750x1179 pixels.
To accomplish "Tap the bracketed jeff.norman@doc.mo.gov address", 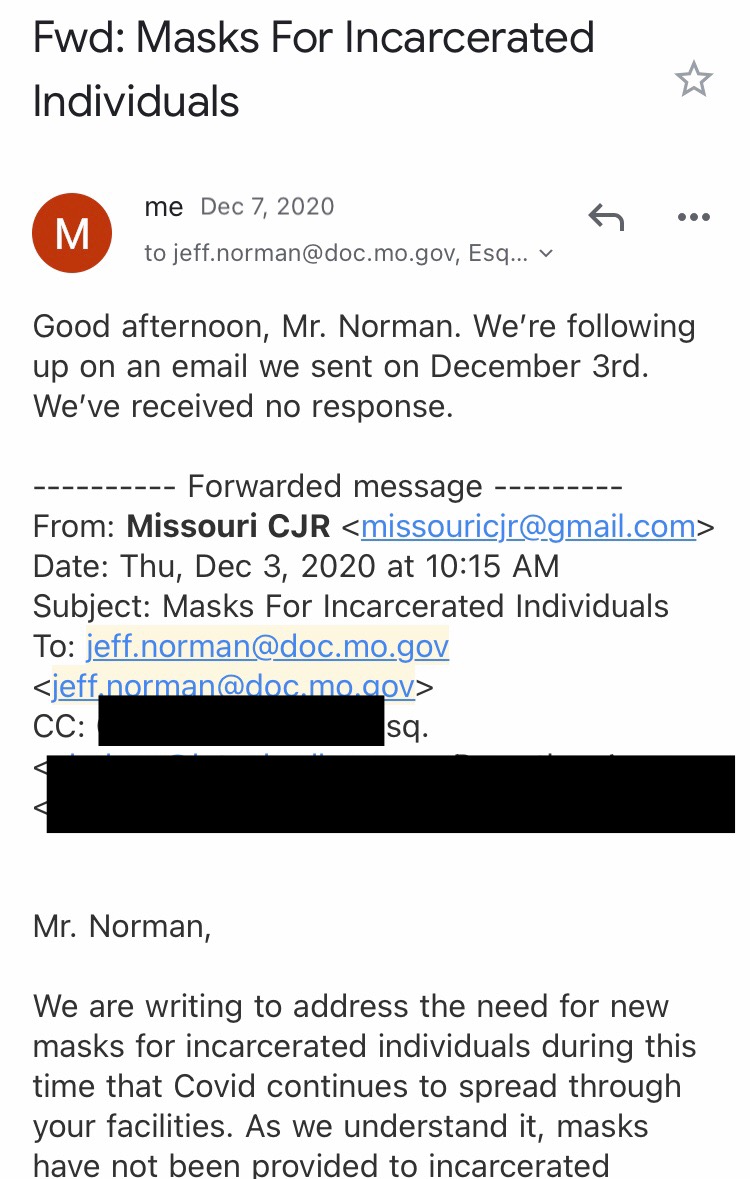I will pos(233,686).
